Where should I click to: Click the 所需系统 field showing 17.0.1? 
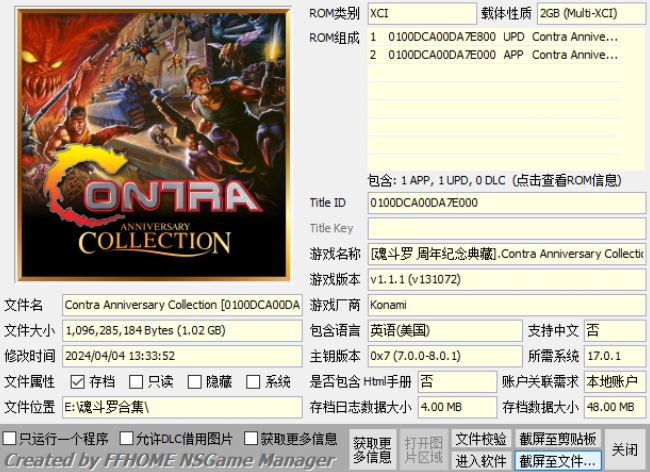(615, 356)
